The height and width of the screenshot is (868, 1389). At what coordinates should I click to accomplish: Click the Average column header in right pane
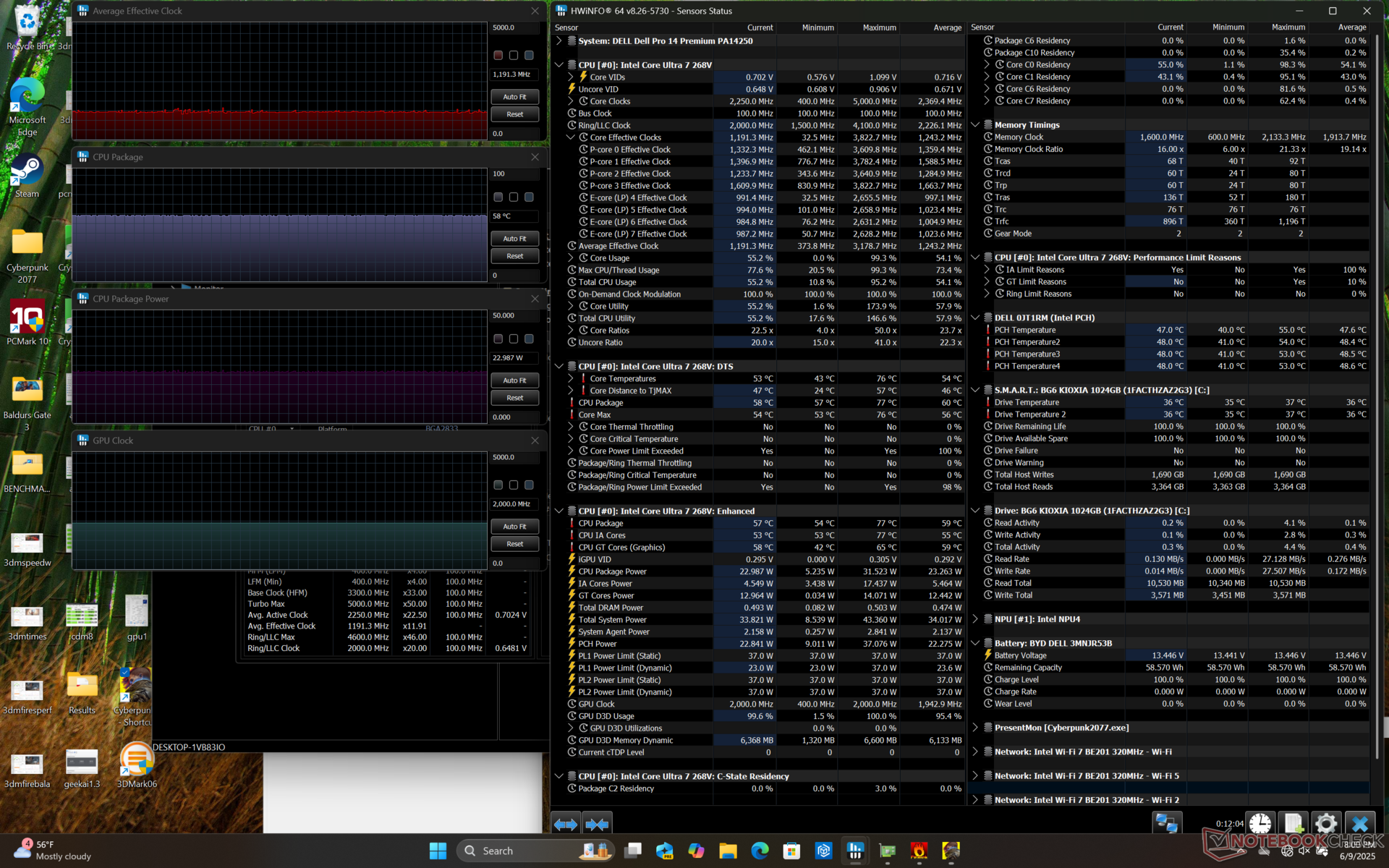pyautogui.click(x=1351, y=27)
